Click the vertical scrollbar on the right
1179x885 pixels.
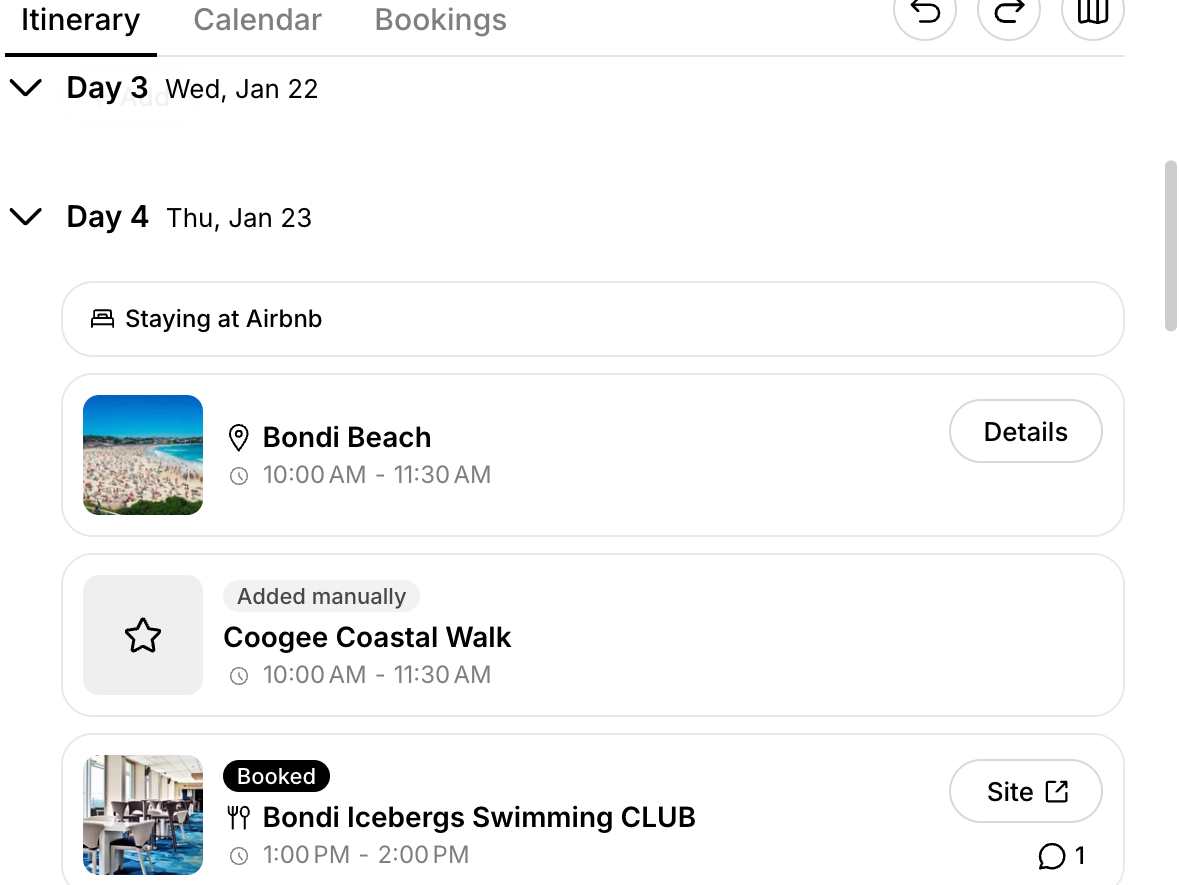1169,240
